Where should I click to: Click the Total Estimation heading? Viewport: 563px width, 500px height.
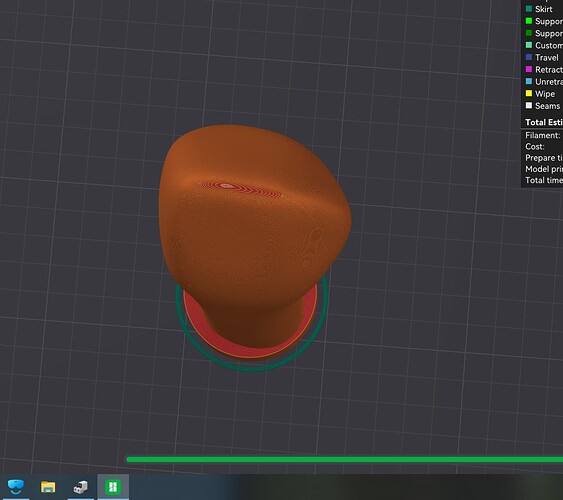(x=544, y=122)
